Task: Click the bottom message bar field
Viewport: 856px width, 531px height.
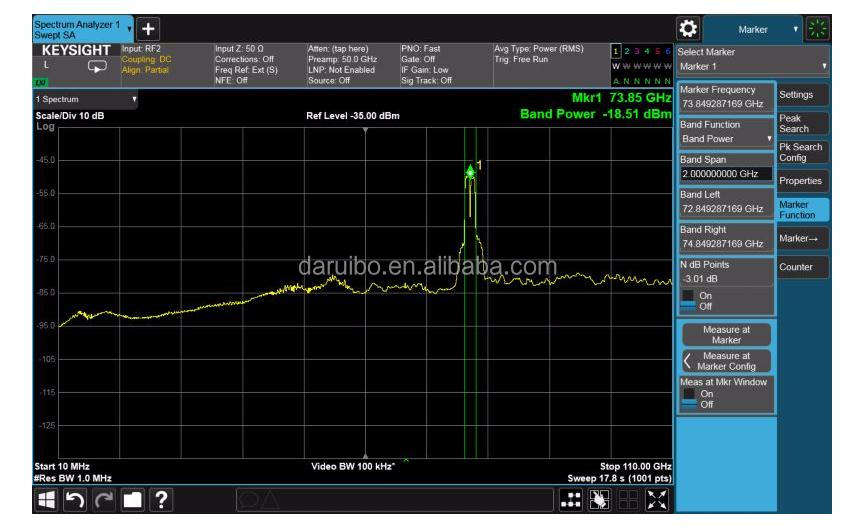Action: point(395,500)
